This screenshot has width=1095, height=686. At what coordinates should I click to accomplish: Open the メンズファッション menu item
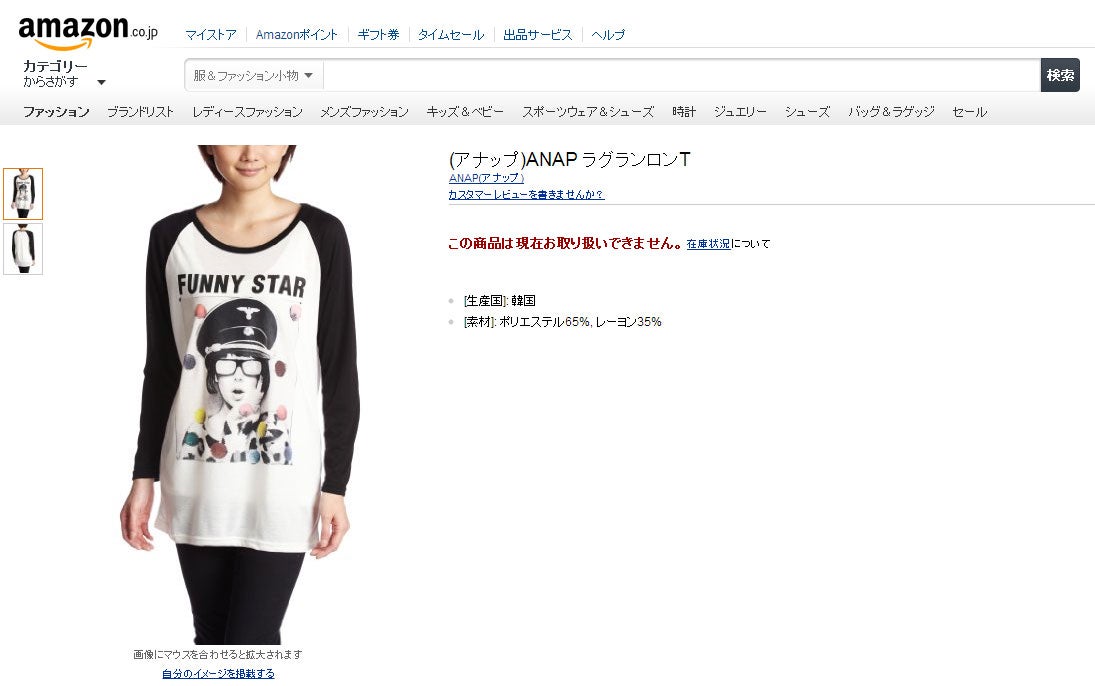[x=365, y=112]
